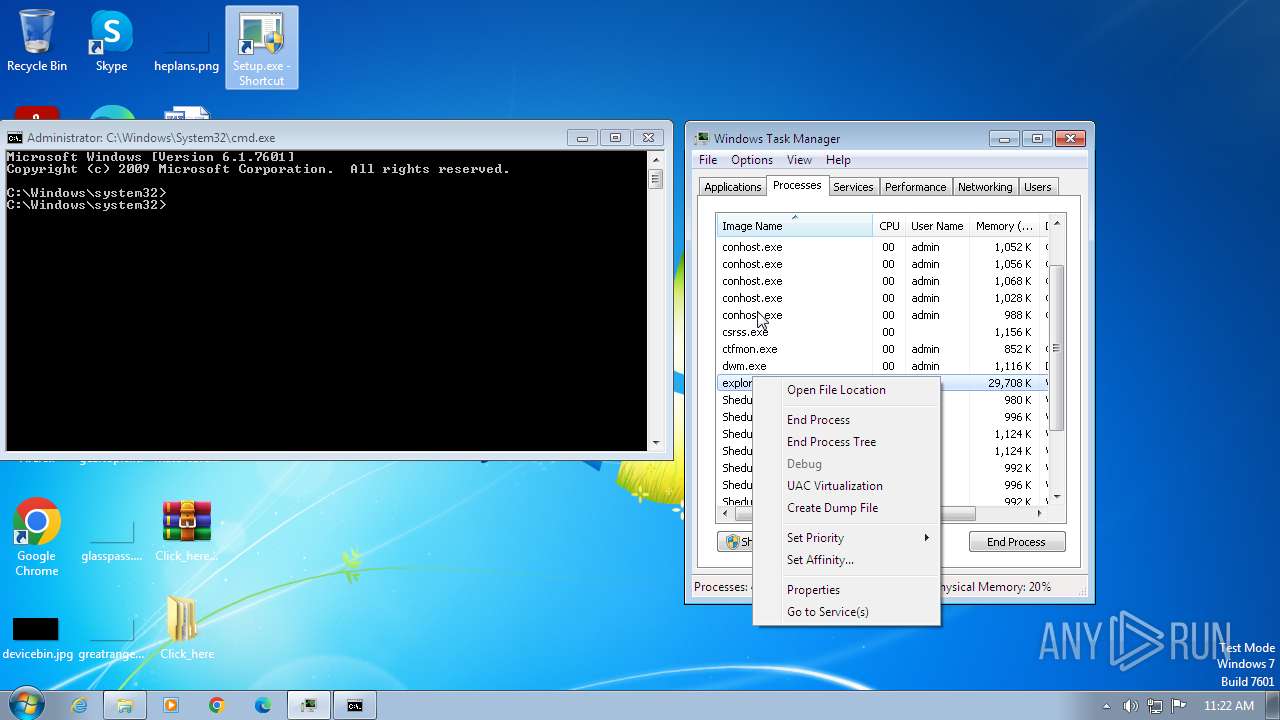Viewport: 1280px width, 720px height.
Task: Open the volume control tray icon
Action: [x=1130, y=706]
